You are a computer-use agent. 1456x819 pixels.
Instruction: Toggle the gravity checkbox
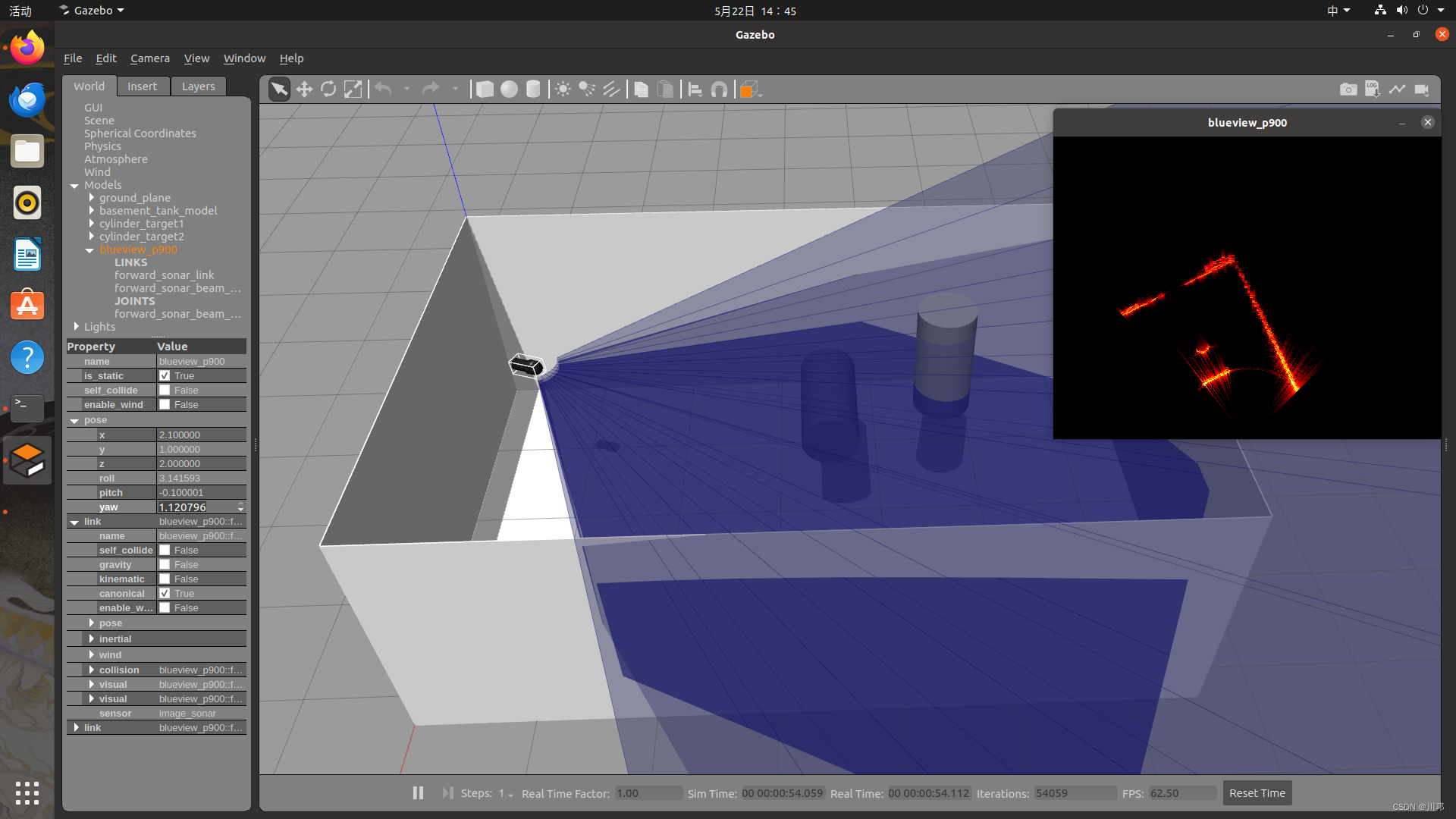click(165, 565)
